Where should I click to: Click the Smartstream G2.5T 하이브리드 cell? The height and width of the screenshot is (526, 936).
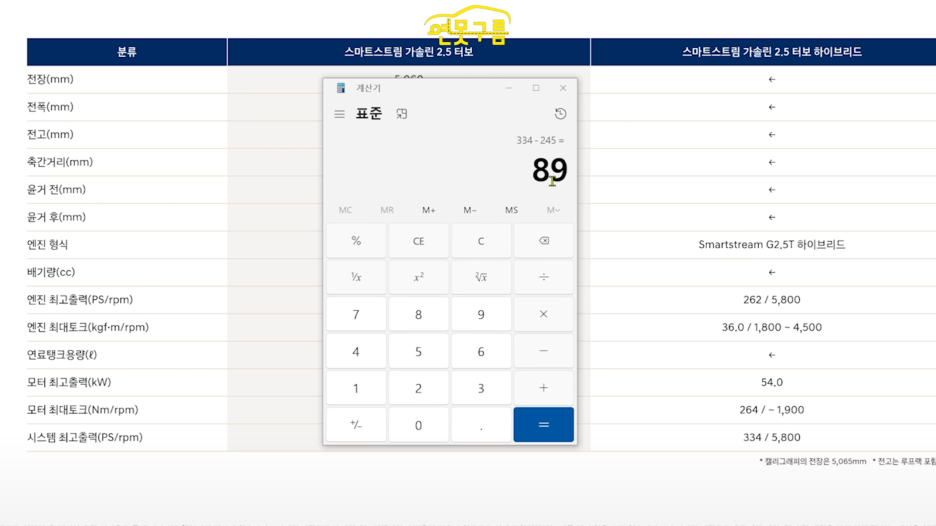click(771, 244)
